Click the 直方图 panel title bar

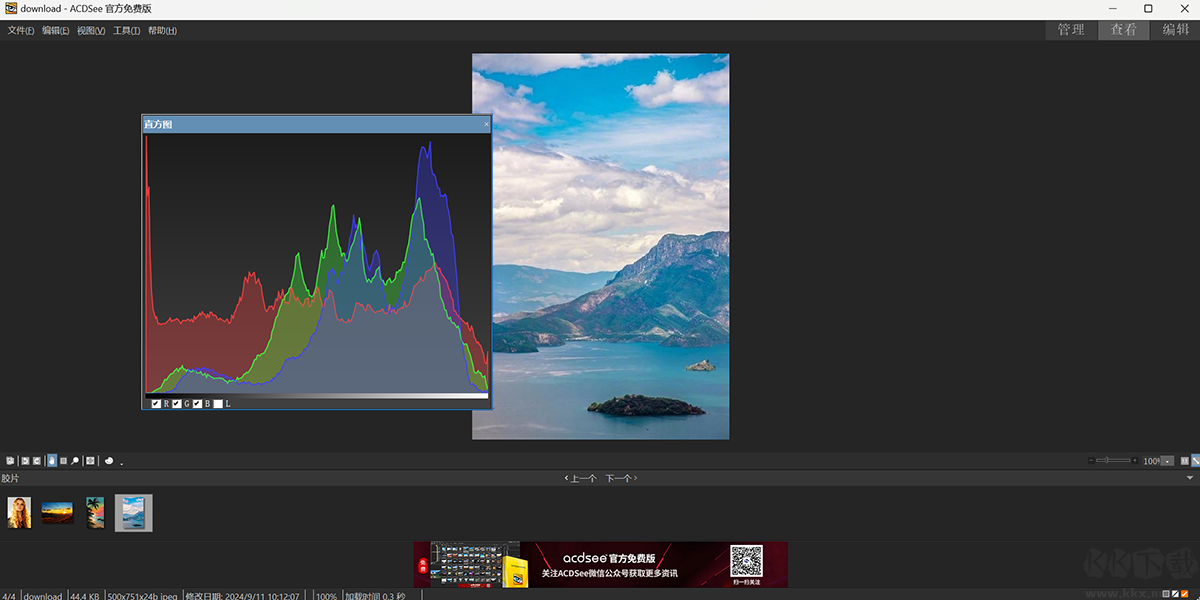[x=316, y=124]
